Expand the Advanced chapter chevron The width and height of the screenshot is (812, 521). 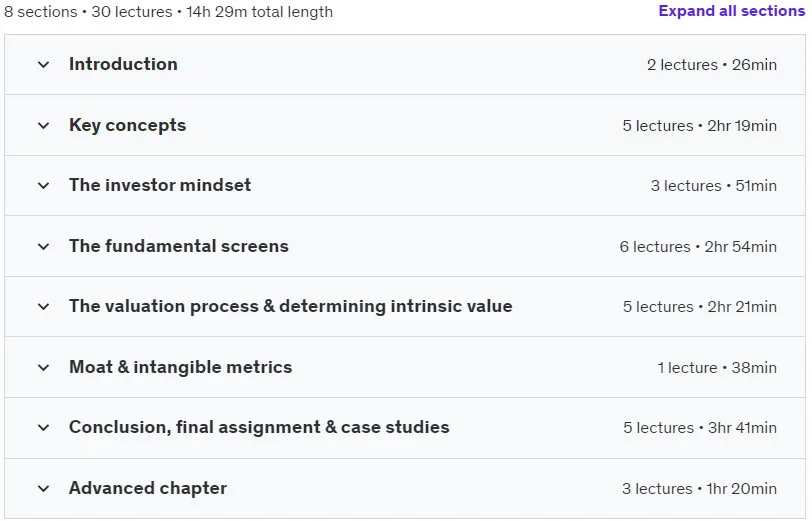click(44, 488)
